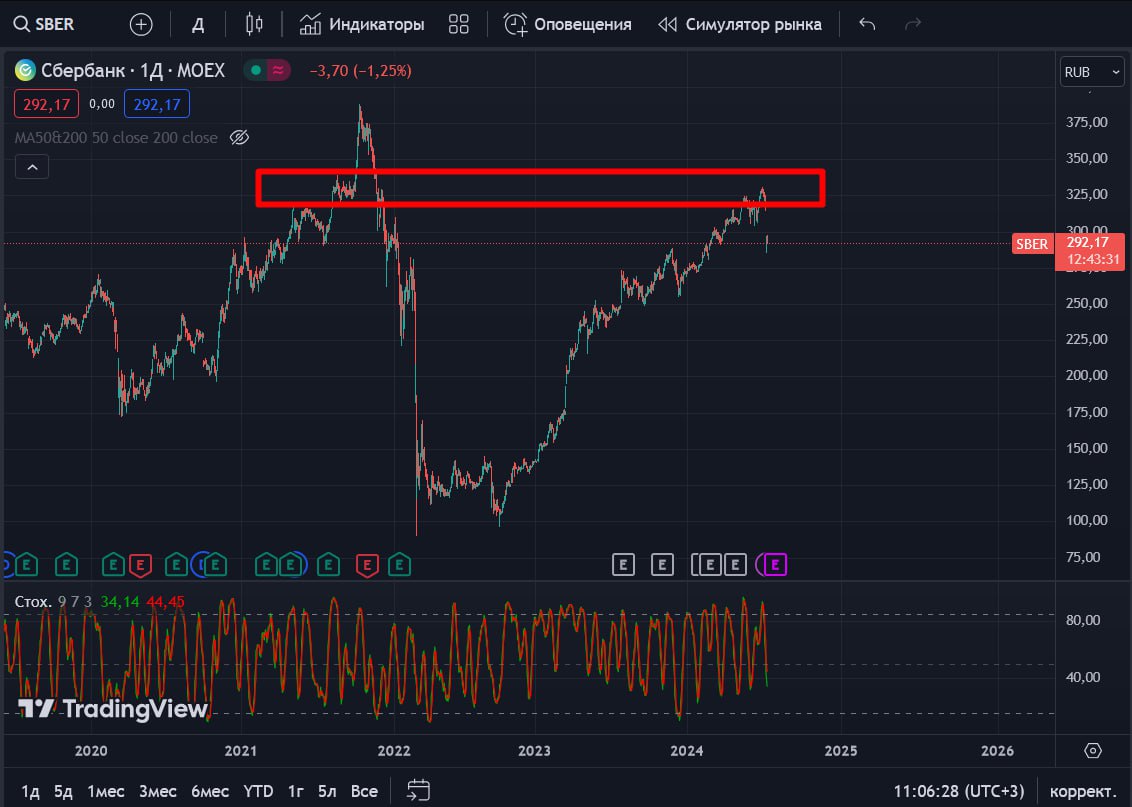Image resolution: width=1132 pixels, height=807 pixels.
Task: Open the indicator templates grid icon
Action: coord(458,25)
